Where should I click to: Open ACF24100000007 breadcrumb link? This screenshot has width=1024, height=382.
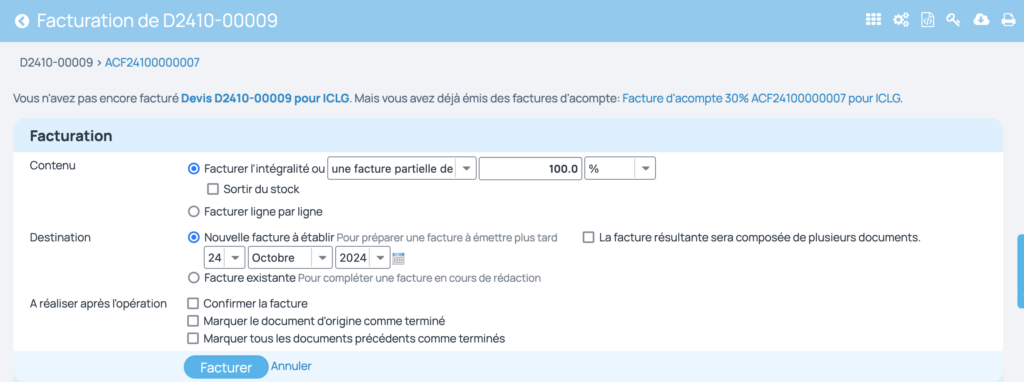[x=152, y=63]
